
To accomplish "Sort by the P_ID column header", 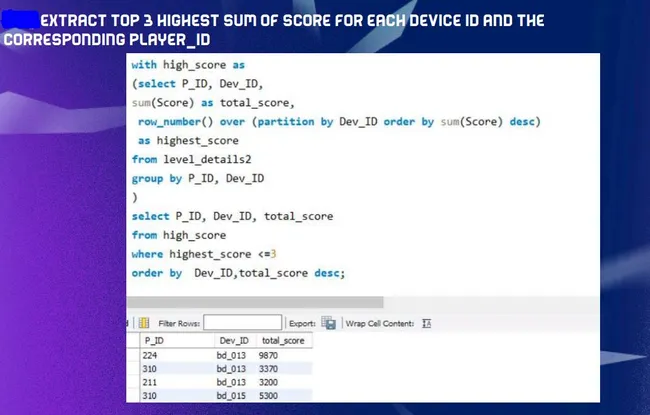I will [177, 340].
